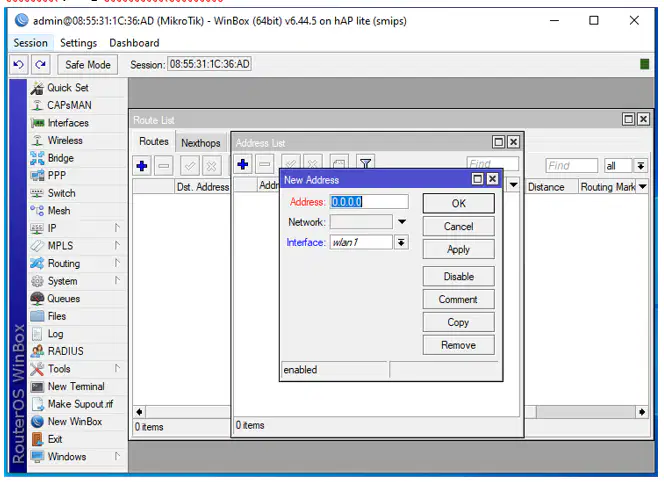Click Cancel in New Address dialog

point(459,227)
